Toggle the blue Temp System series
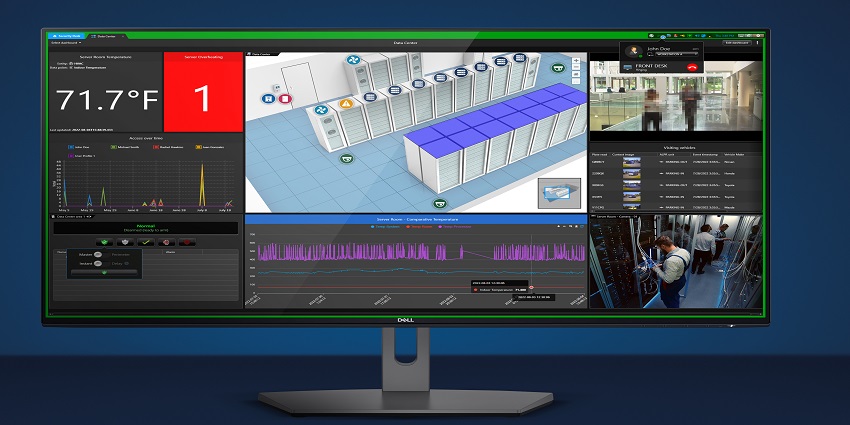This screenshot has height=425, width=850. 385,227
